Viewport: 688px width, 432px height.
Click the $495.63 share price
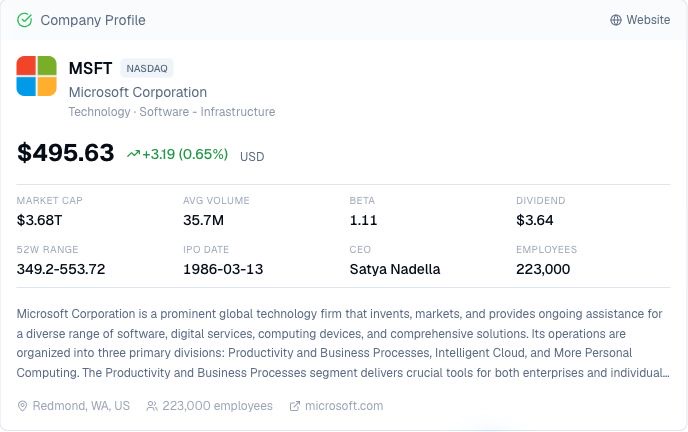tap(66, 153)
